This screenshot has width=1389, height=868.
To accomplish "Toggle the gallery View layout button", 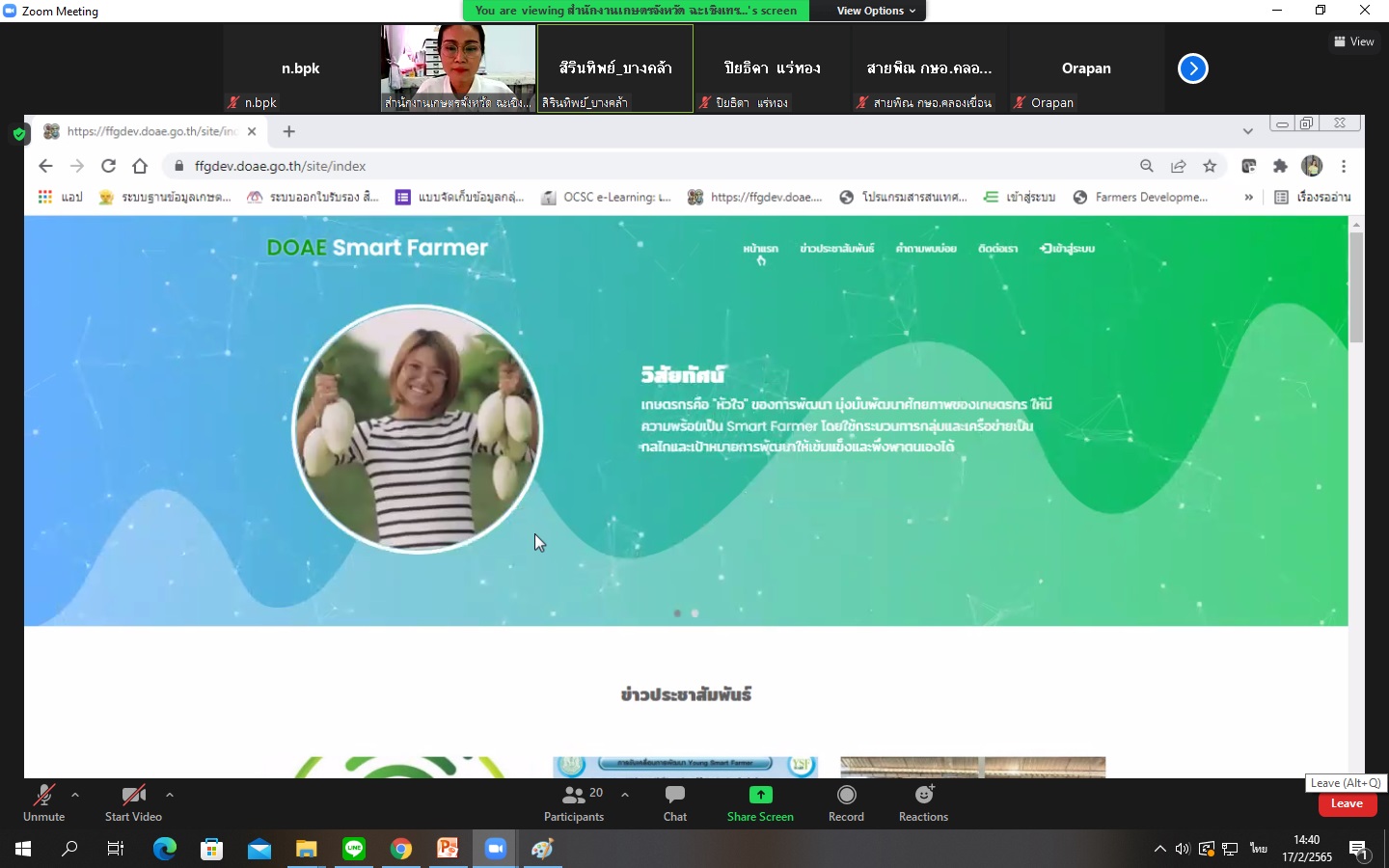I will (x=1353, y=41).
